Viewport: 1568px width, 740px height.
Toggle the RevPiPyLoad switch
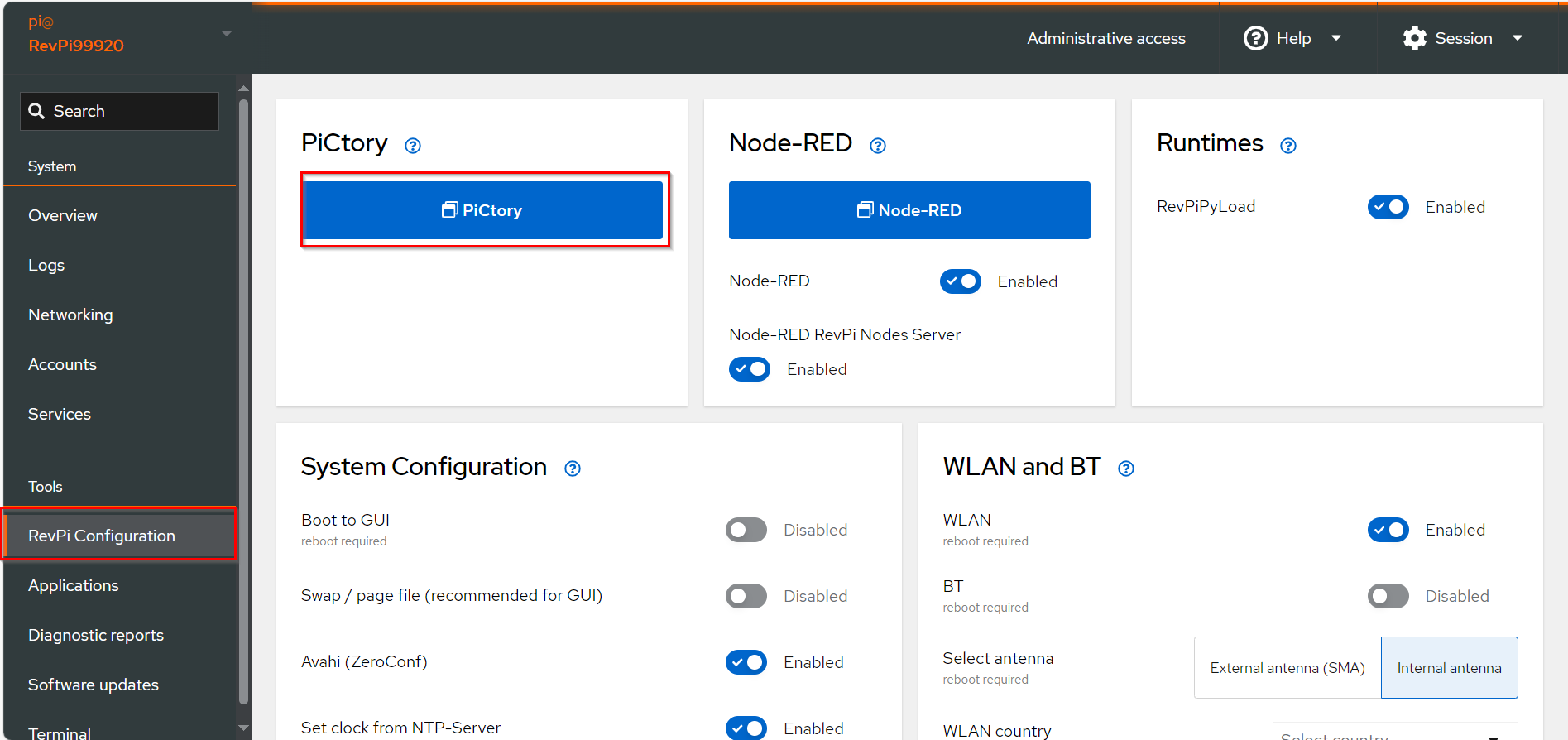[x=1388, y=207]
